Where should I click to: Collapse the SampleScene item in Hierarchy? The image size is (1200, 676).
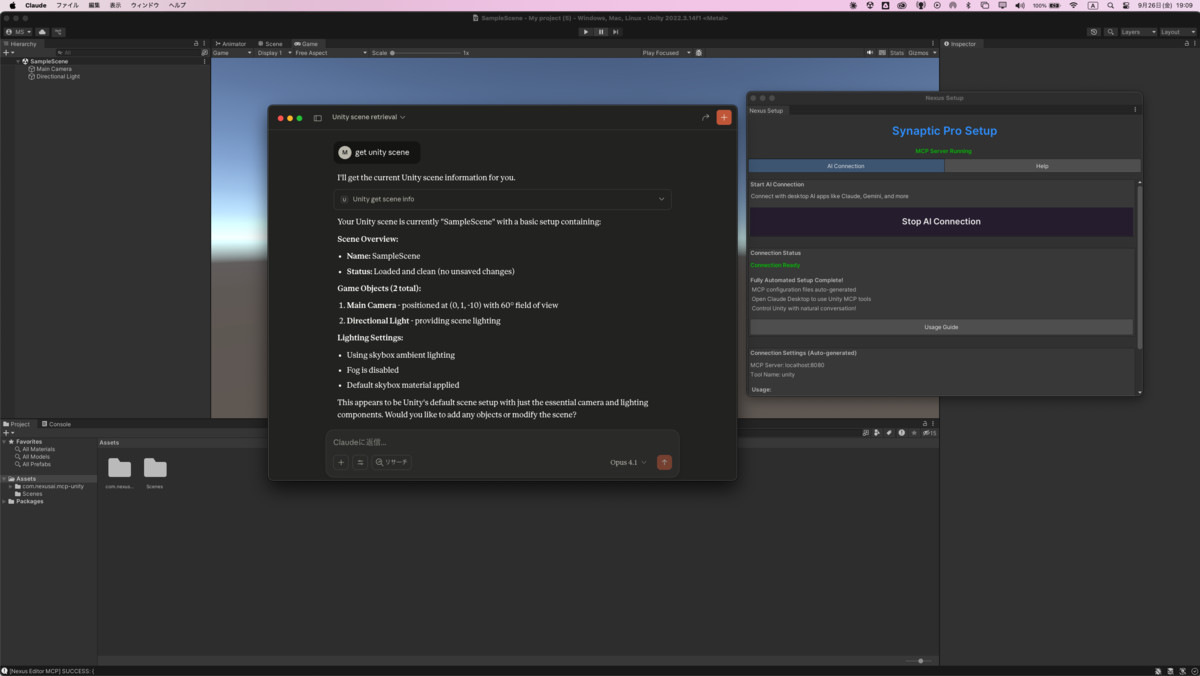click(18, 61)
